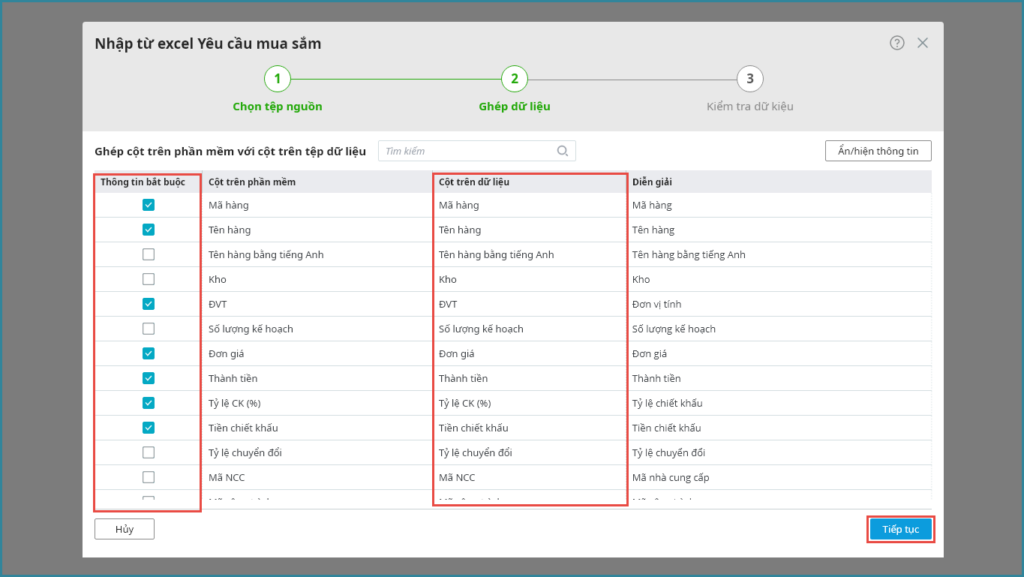
Task: Open data column cell for Tỷ lệ CK (%)
Action: click(x=530, y=403)
